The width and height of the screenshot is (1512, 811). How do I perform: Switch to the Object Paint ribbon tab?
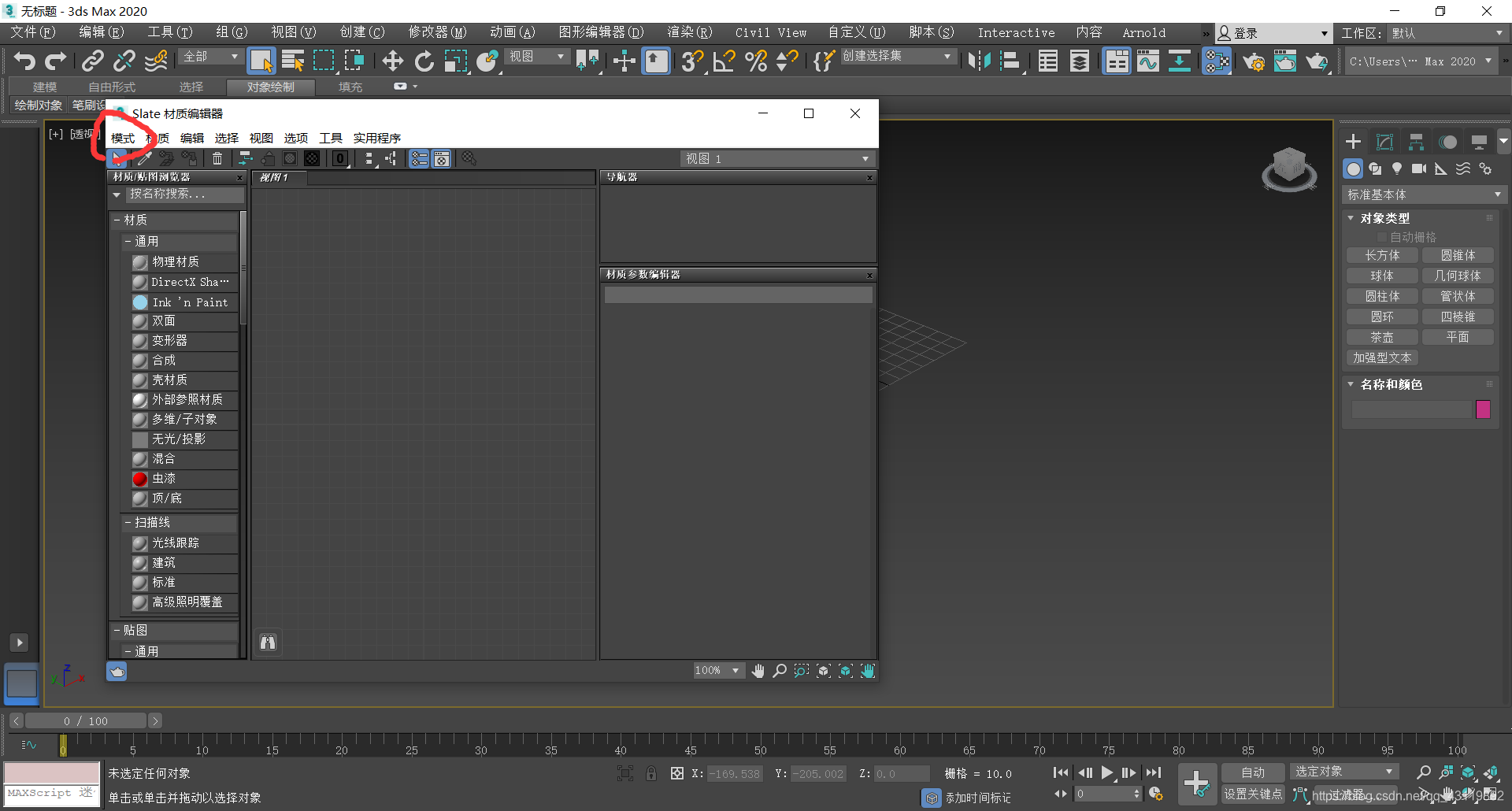coord(271,87)
